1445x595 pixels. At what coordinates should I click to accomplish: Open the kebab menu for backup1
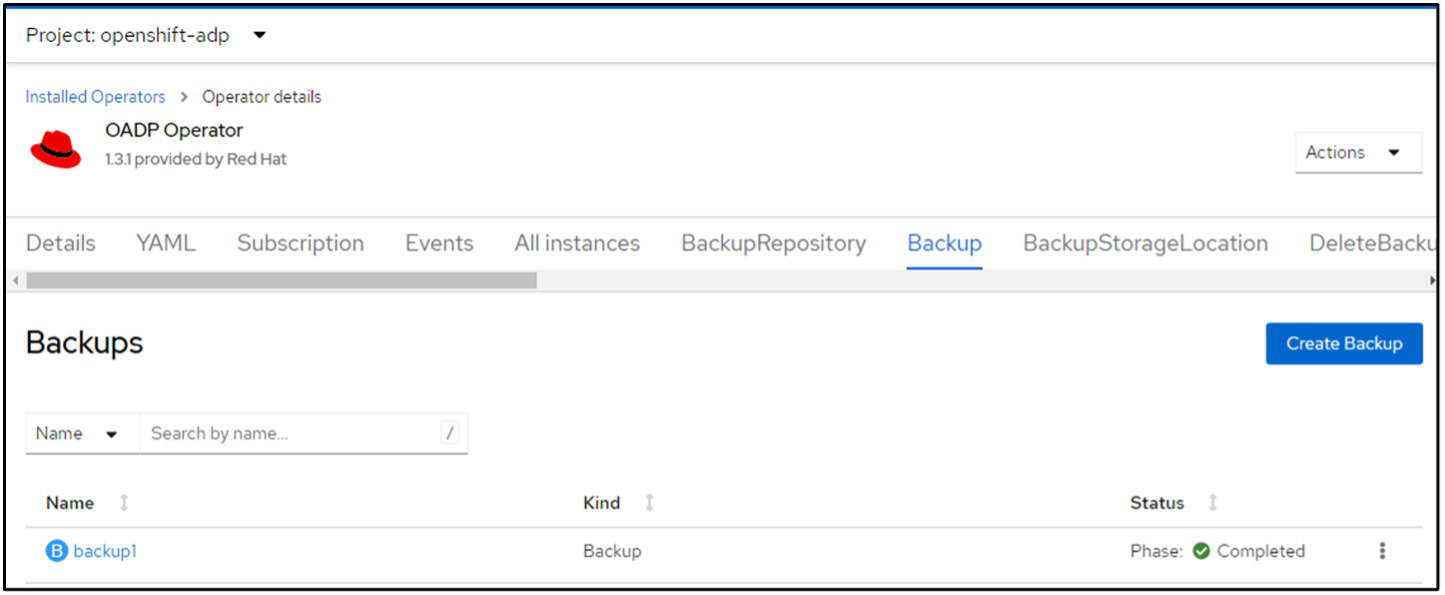pos(1382,551)
